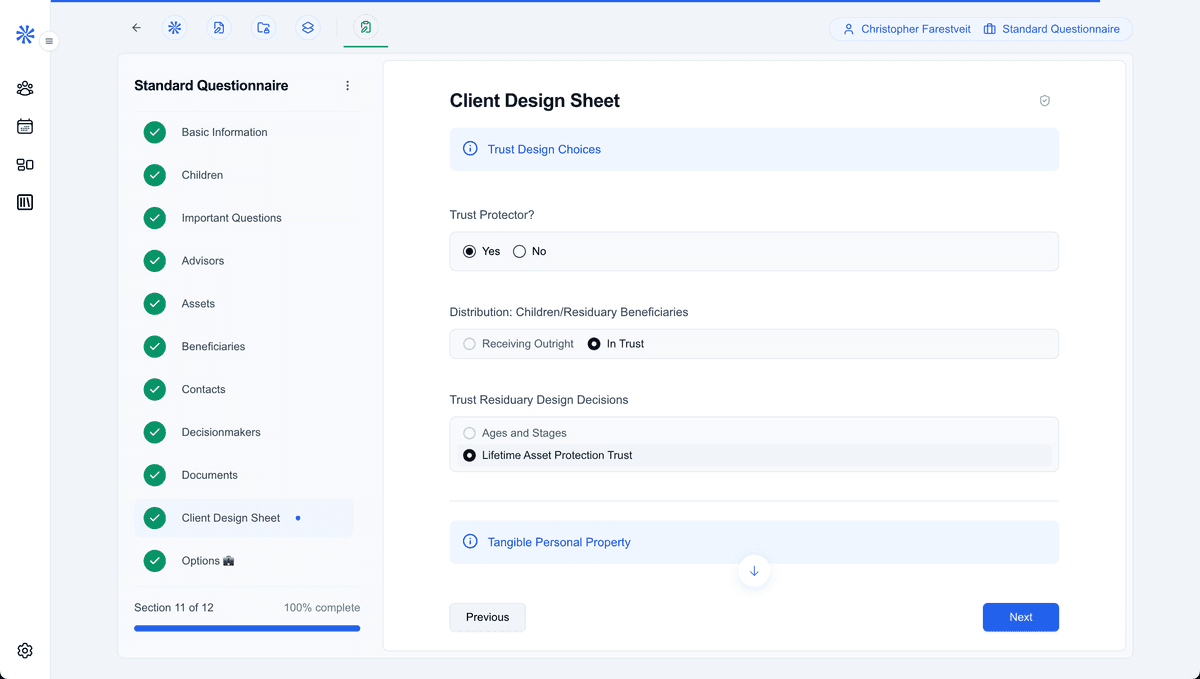Click the Next button

1020,617
